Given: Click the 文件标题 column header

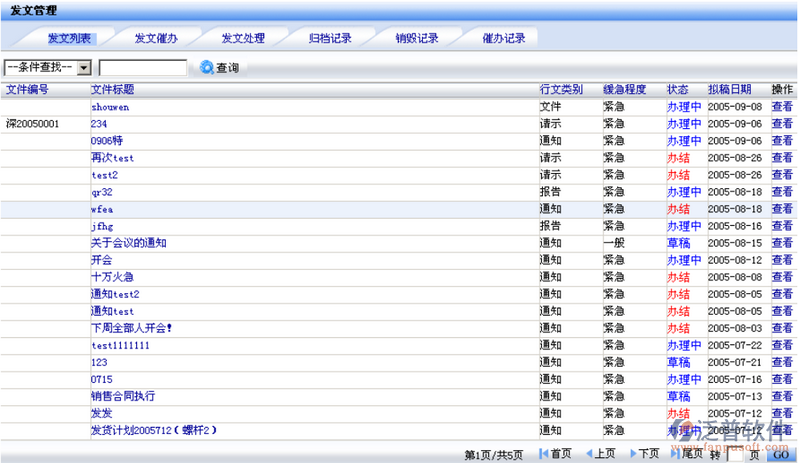Looking at the screenshot, I should point(112,89).
